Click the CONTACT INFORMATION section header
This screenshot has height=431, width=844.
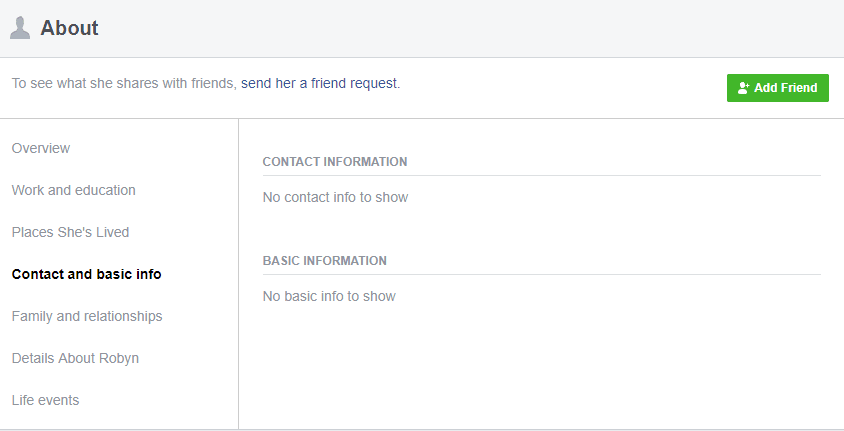tap(335, 161)
